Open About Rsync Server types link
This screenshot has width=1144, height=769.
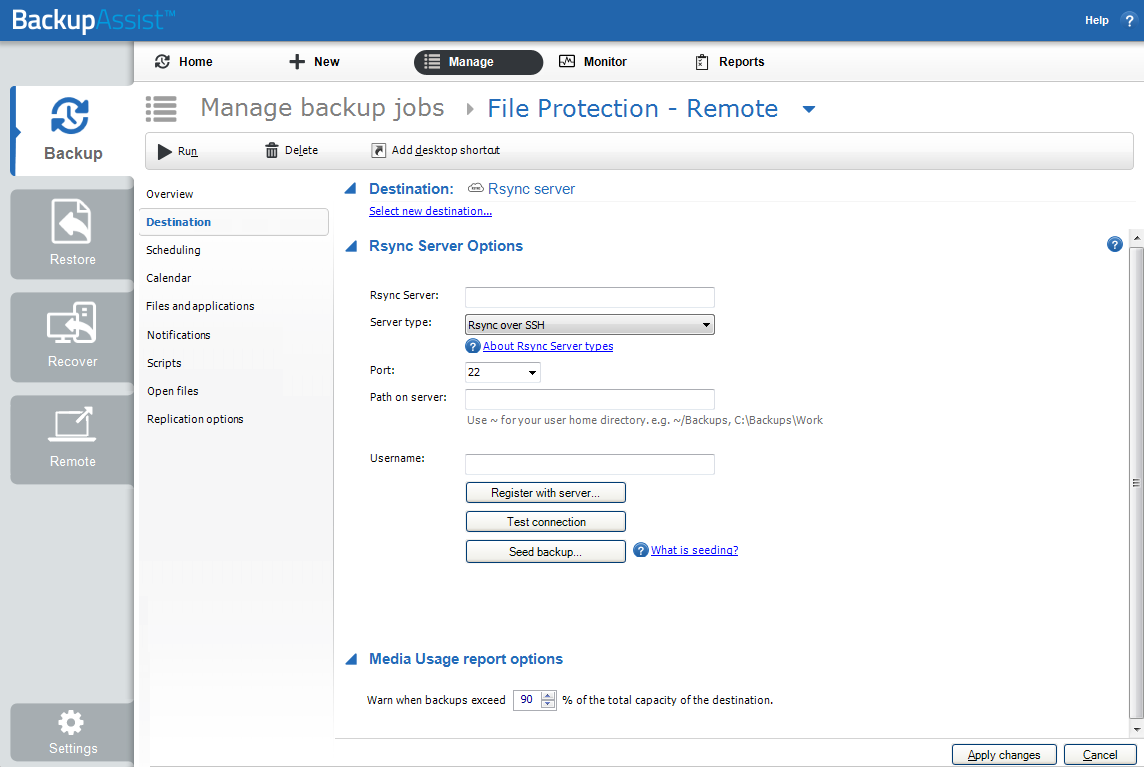(548, 346)
